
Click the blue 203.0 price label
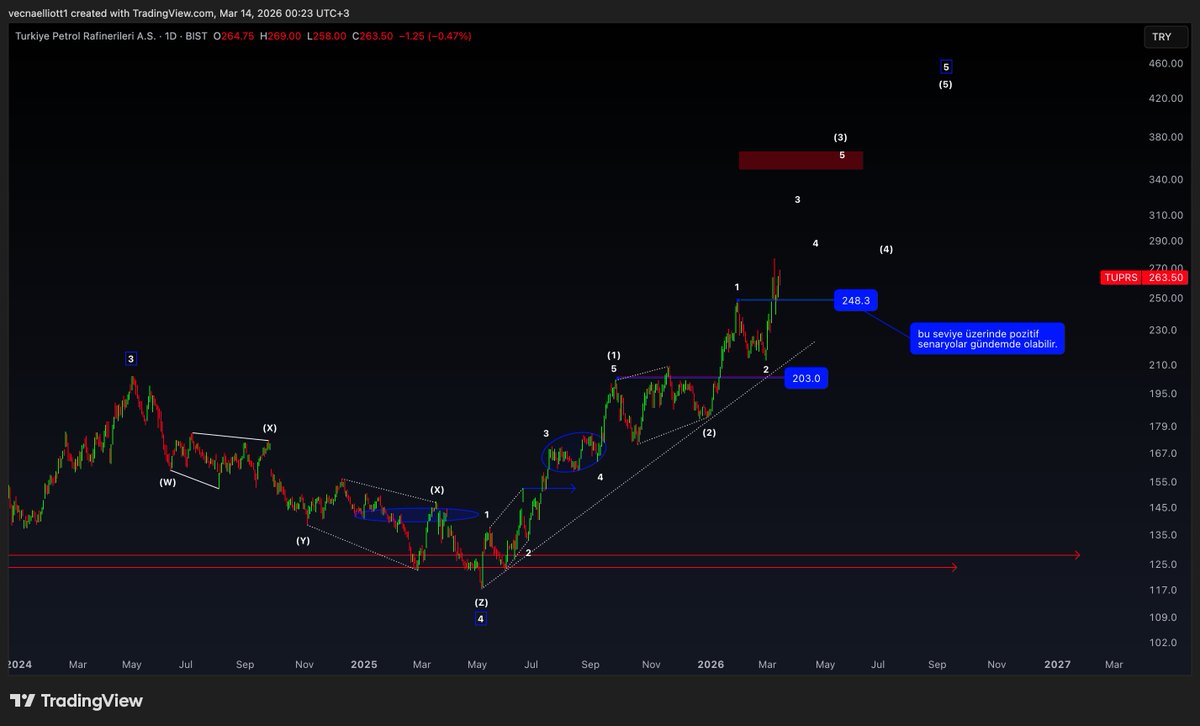pos(807,379)
